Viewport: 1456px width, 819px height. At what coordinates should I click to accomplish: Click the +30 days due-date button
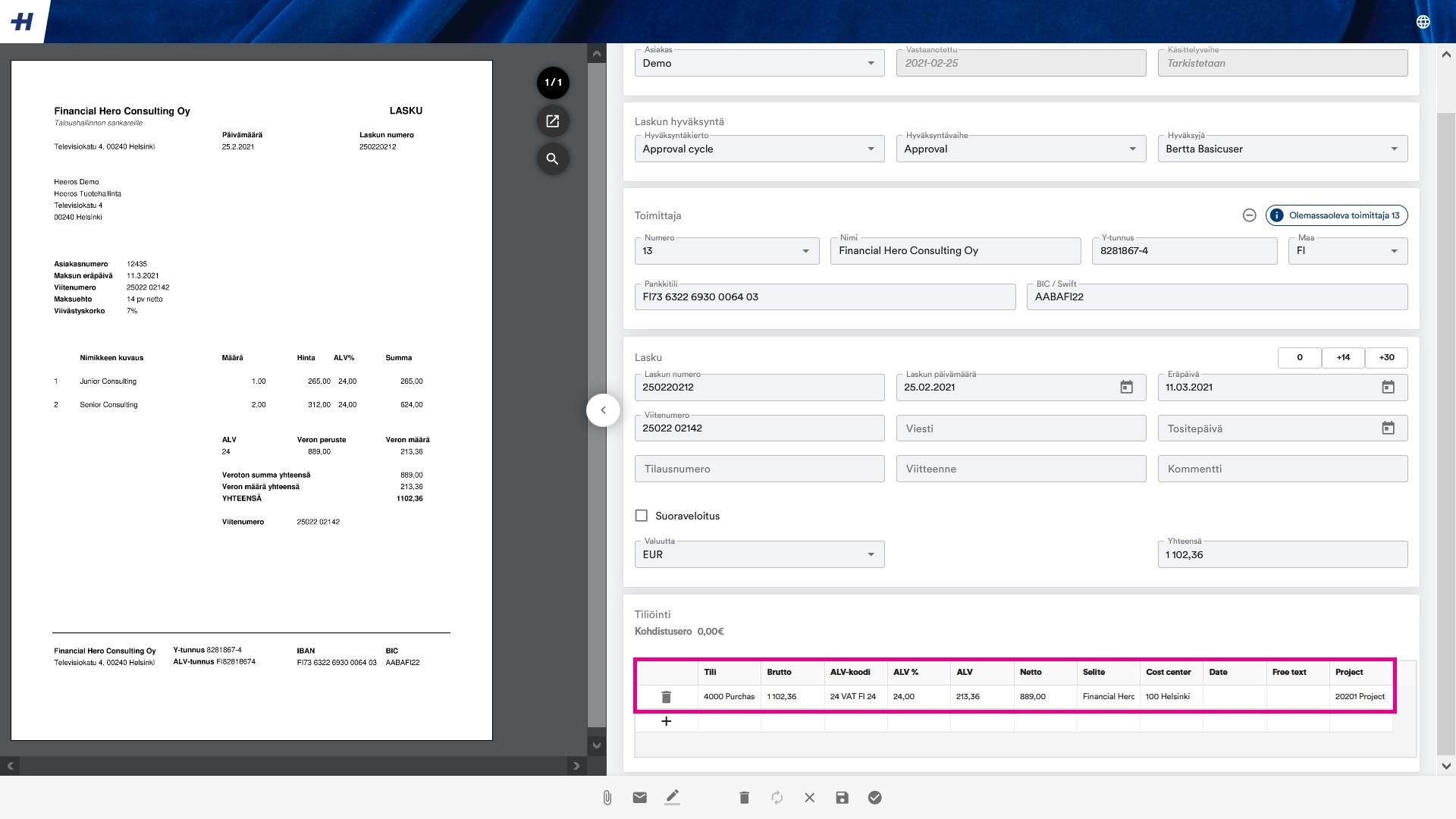click(1387, 358)
